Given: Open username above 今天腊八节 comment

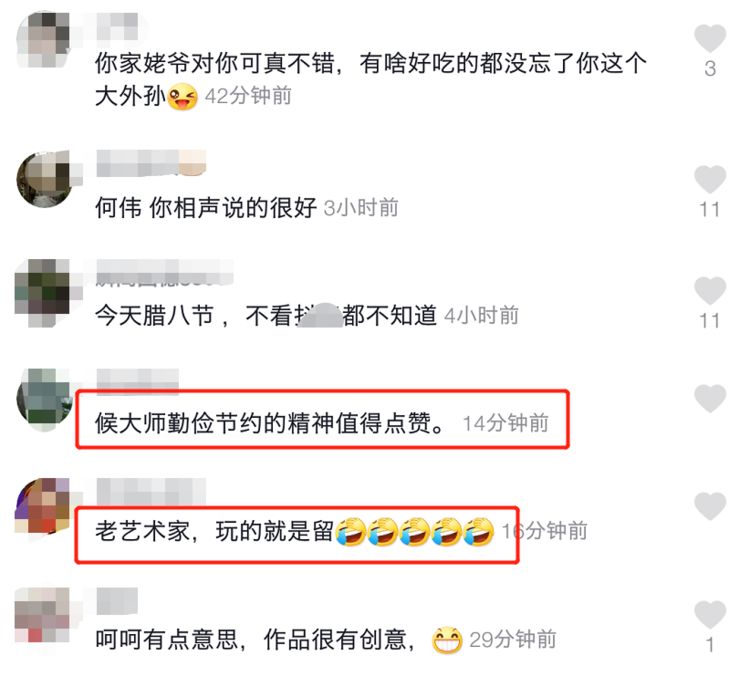Looking at the screenshot, I should (x=165, y=273).
